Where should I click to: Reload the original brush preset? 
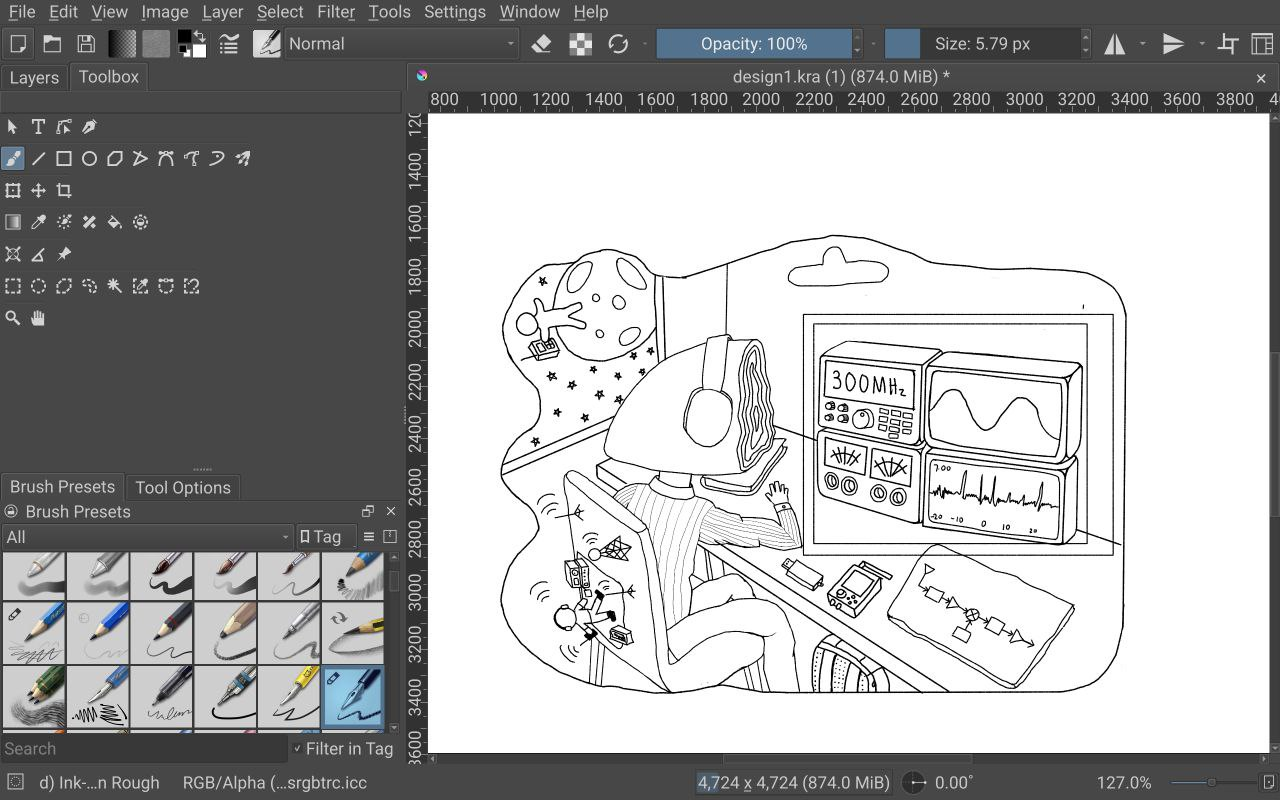tap(618, 44)
